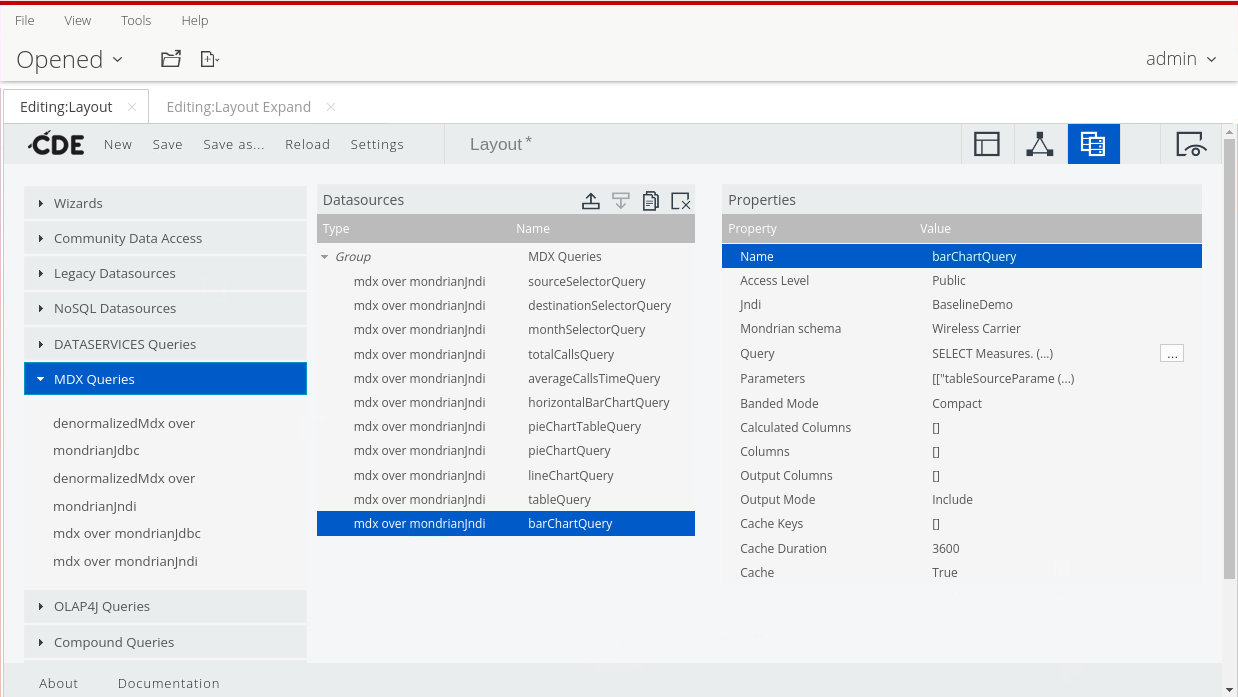This screenshot has width=1238, height=697.
Task: Open the admin user dropdown
Action: pos(1181,59)
